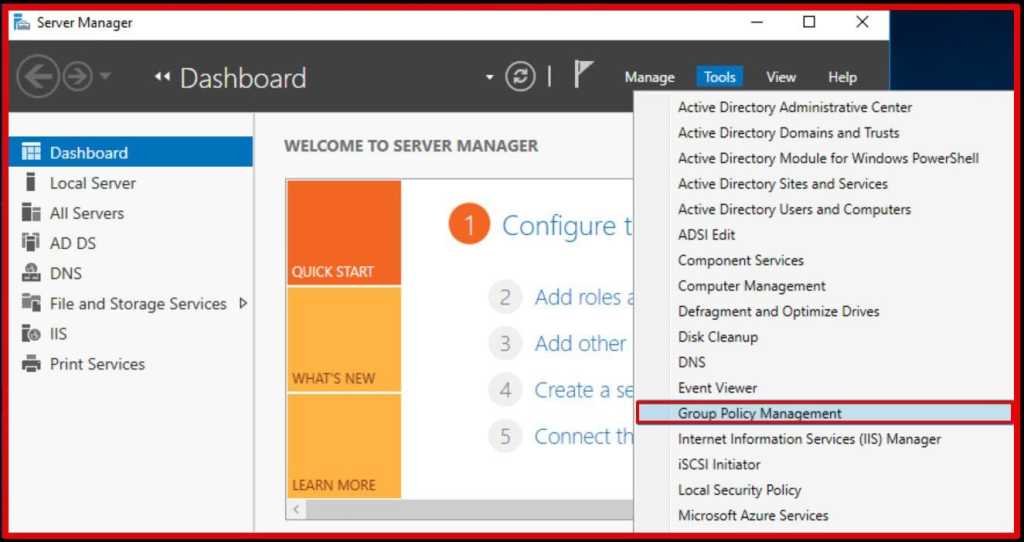The height and width of the screenshot is (542, 1024).
Task: Click the forward navigation arrow icon
Action: click(x=77, y=77)
